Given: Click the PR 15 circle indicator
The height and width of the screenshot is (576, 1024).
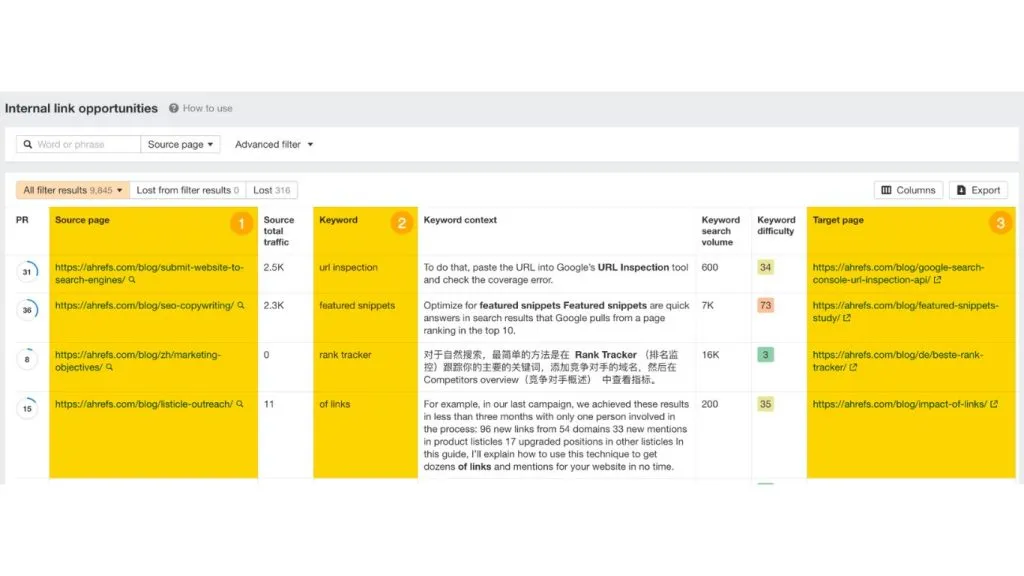Looking at the screenshot, I should pos(27,409).
